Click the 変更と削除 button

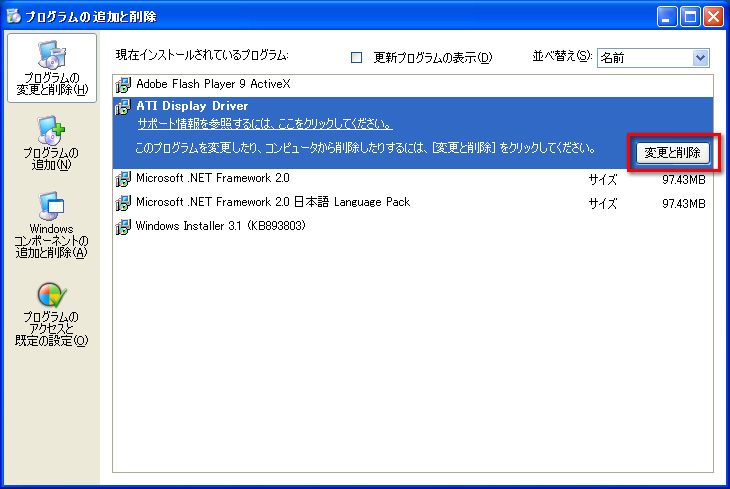click(673, 153)
